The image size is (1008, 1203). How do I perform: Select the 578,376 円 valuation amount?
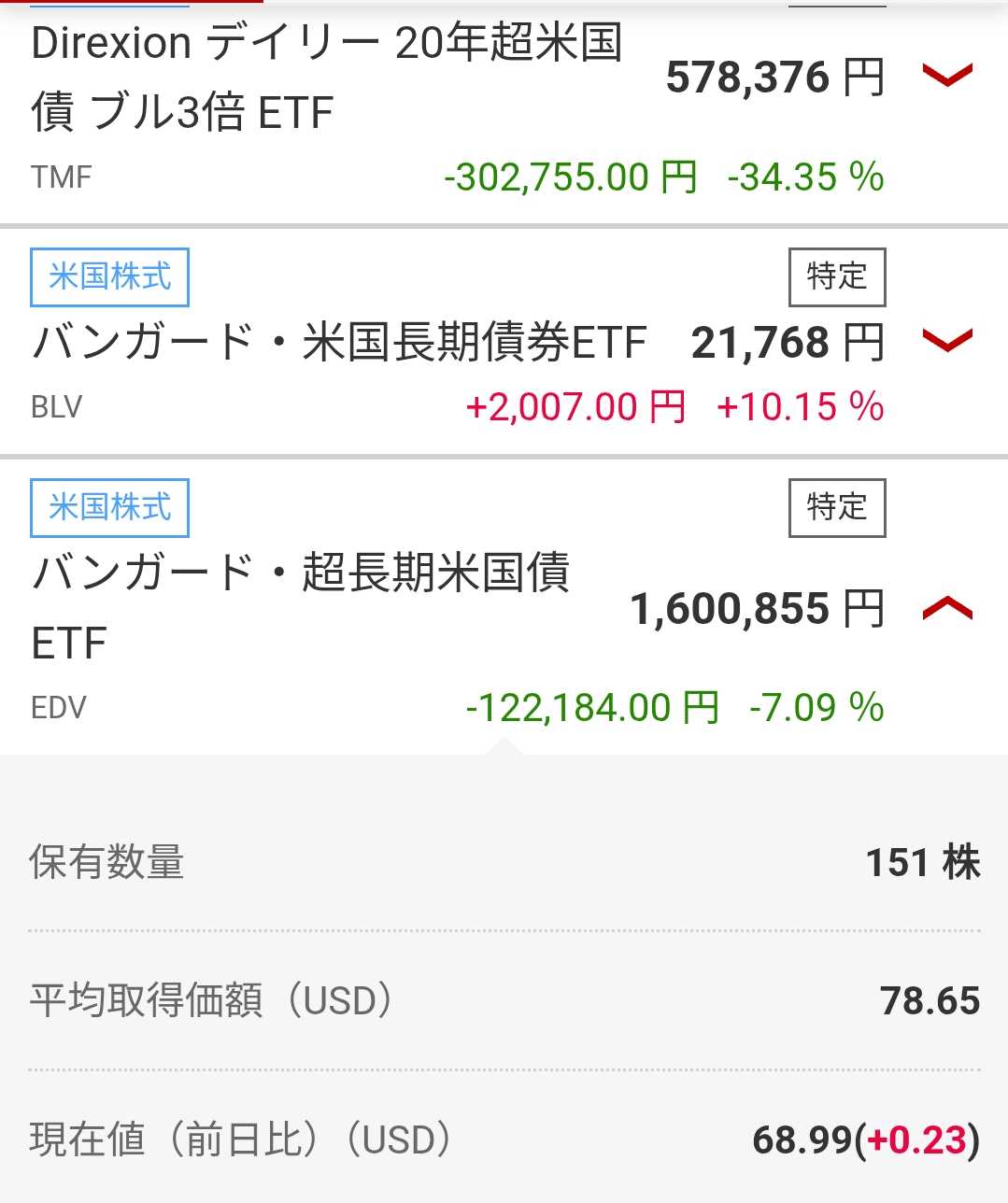(774, 78)
